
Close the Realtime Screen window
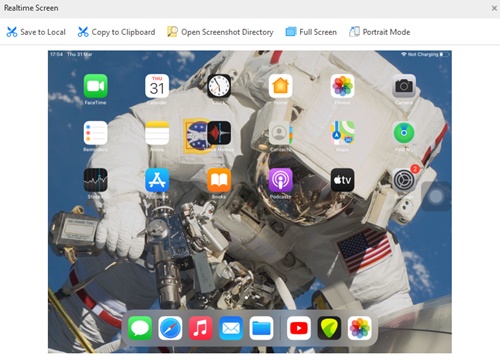(494, 8)
